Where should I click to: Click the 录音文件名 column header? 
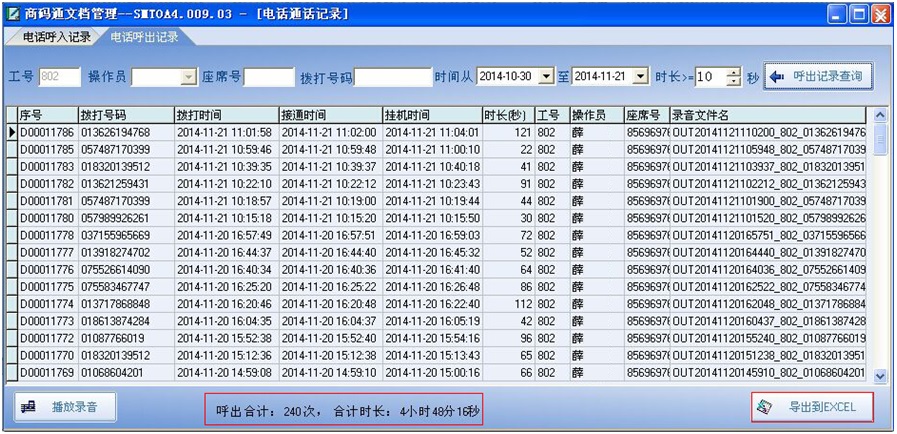768,115
